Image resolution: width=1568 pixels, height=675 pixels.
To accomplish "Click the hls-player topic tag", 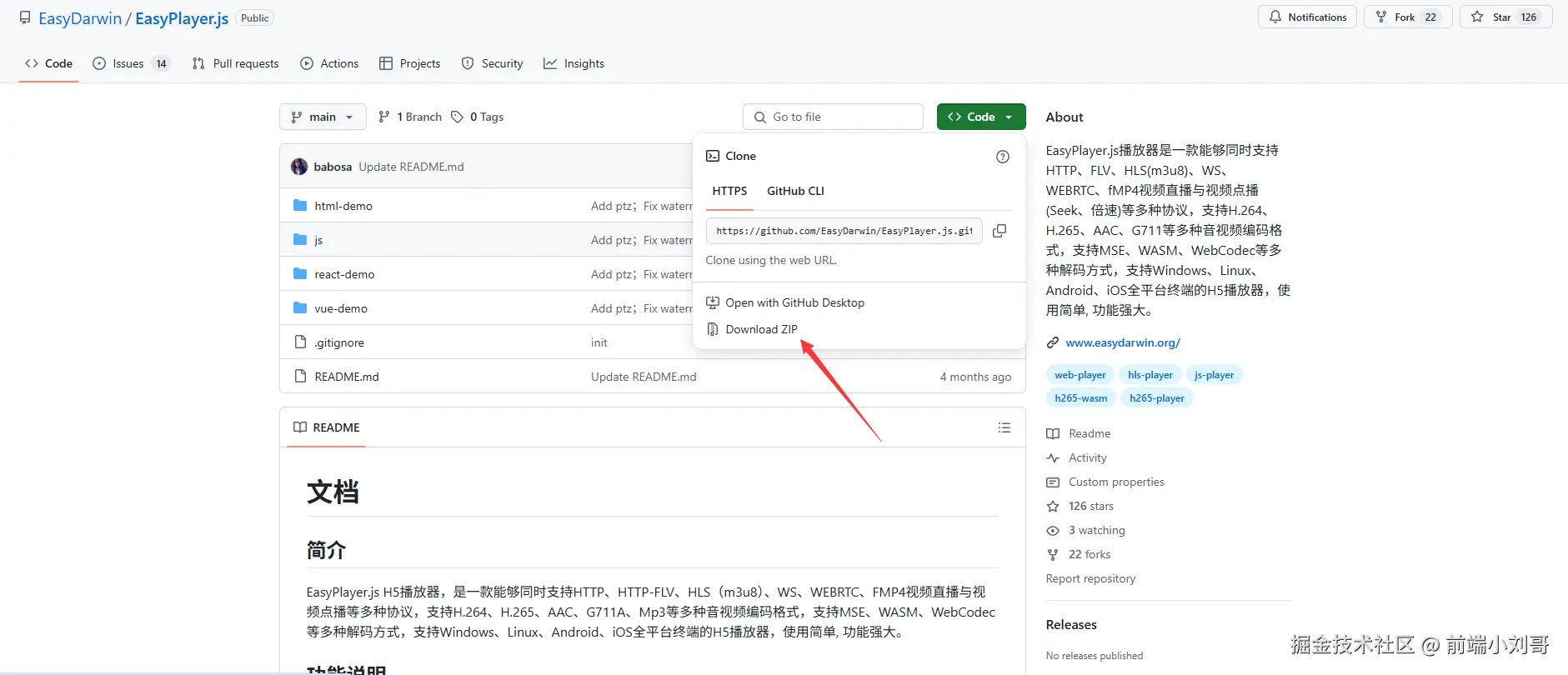I will click(1150, 375).
